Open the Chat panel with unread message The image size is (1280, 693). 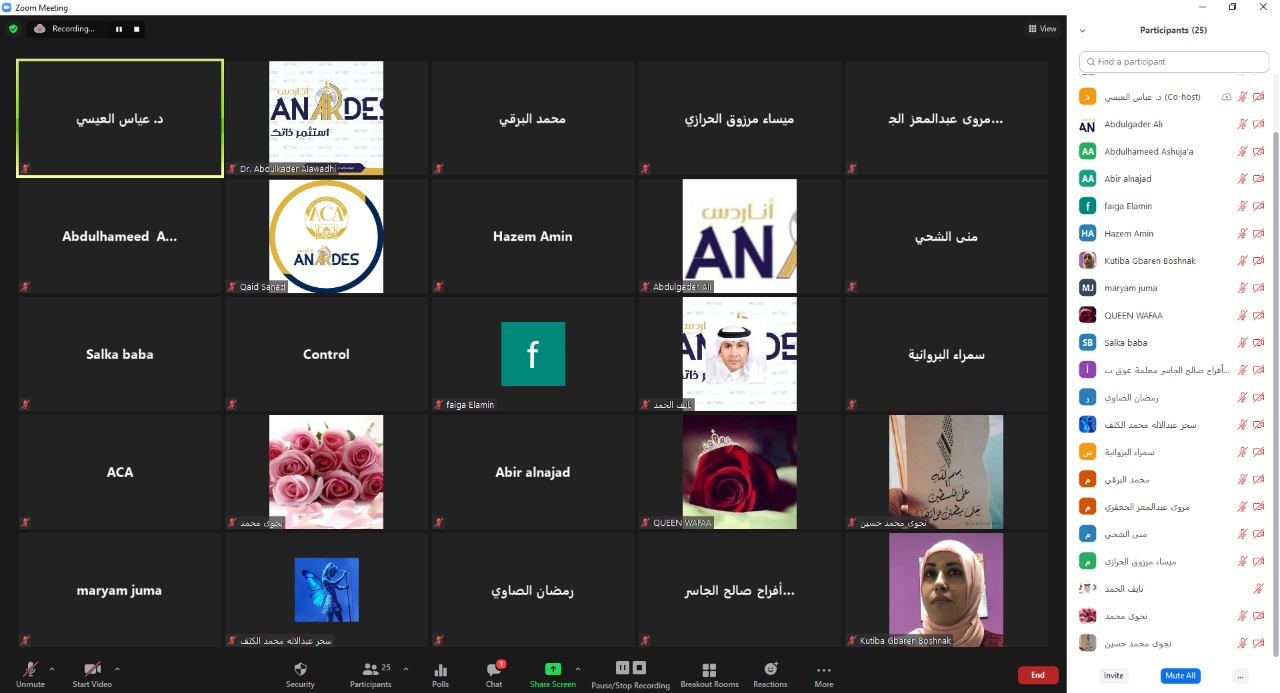494,674
